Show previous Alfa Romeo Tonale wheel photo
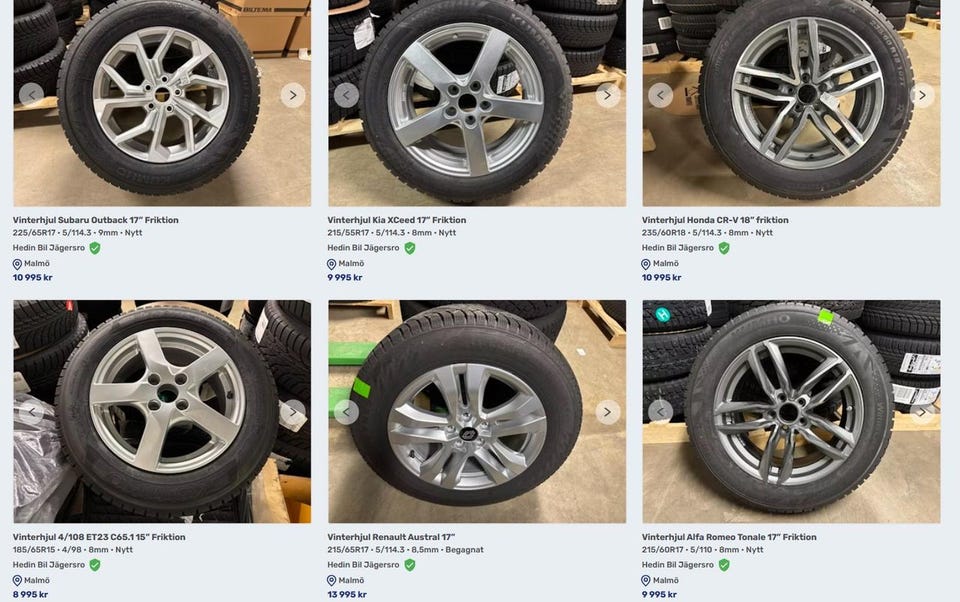 tap(660, 412)
